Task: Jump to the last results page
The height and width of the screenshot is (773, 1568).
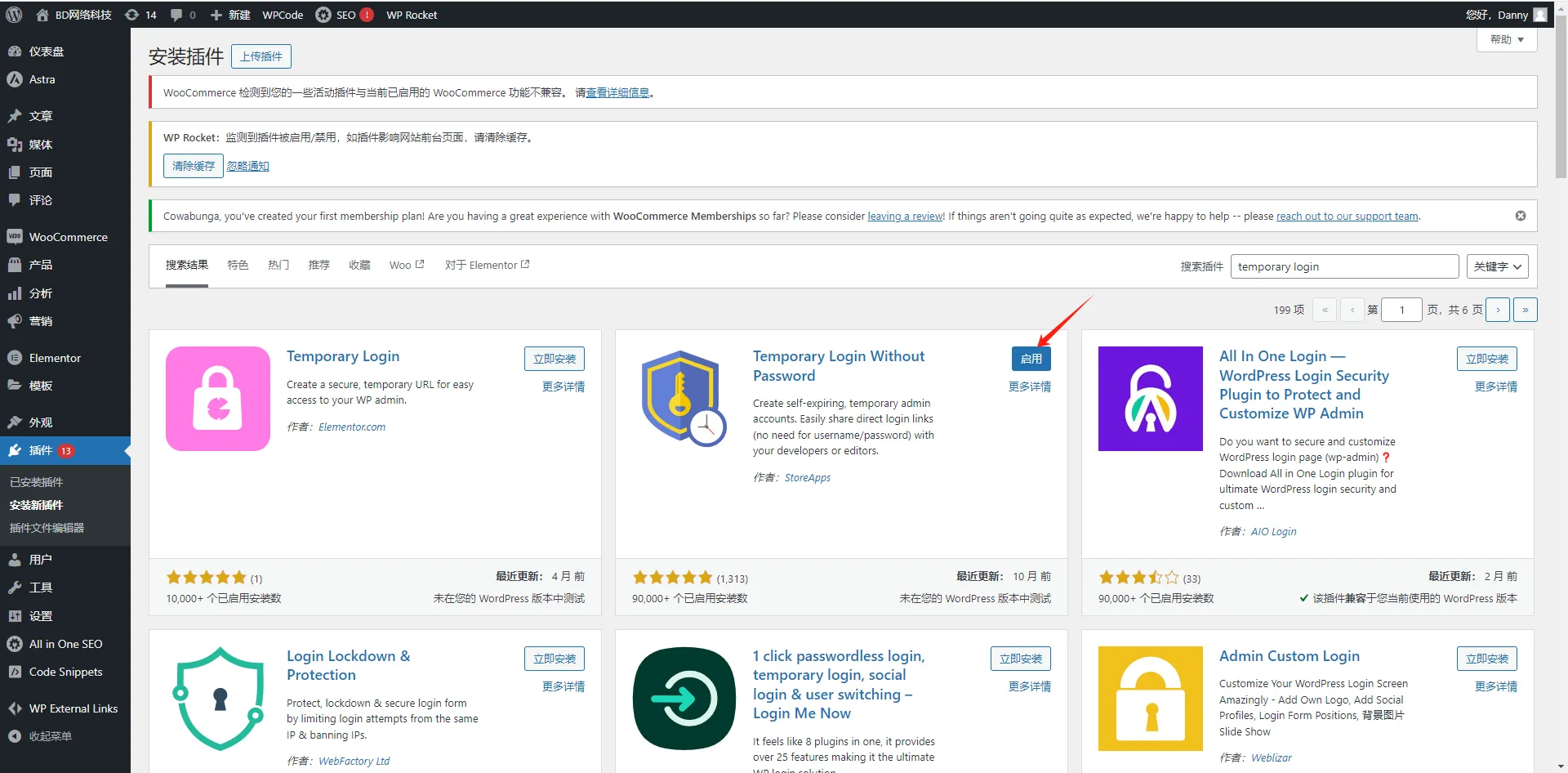Action: (1526, 310)
